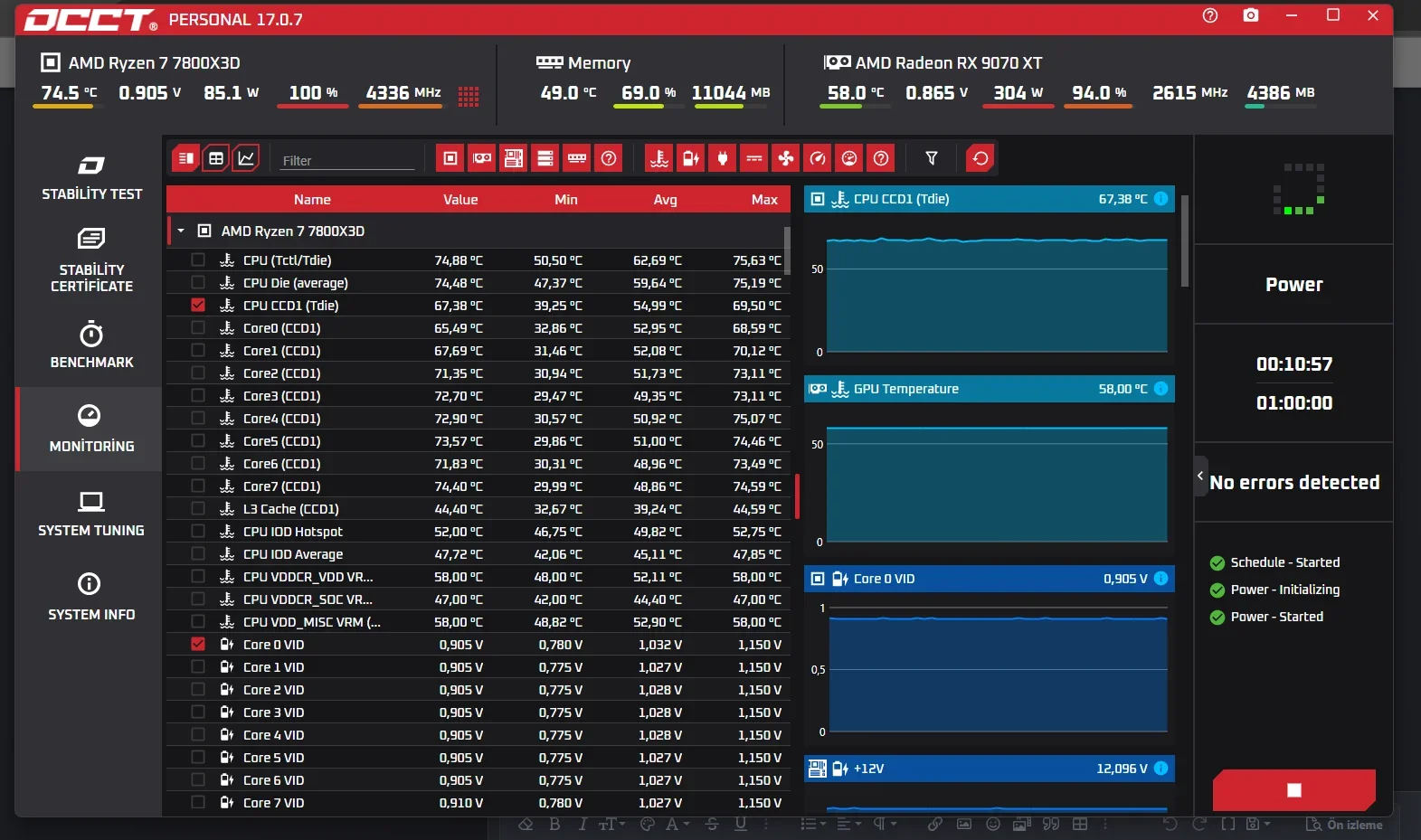Toggle the power plug sensors filter
This screenshot has width=1421, height=840.
(x=723, y=158)
